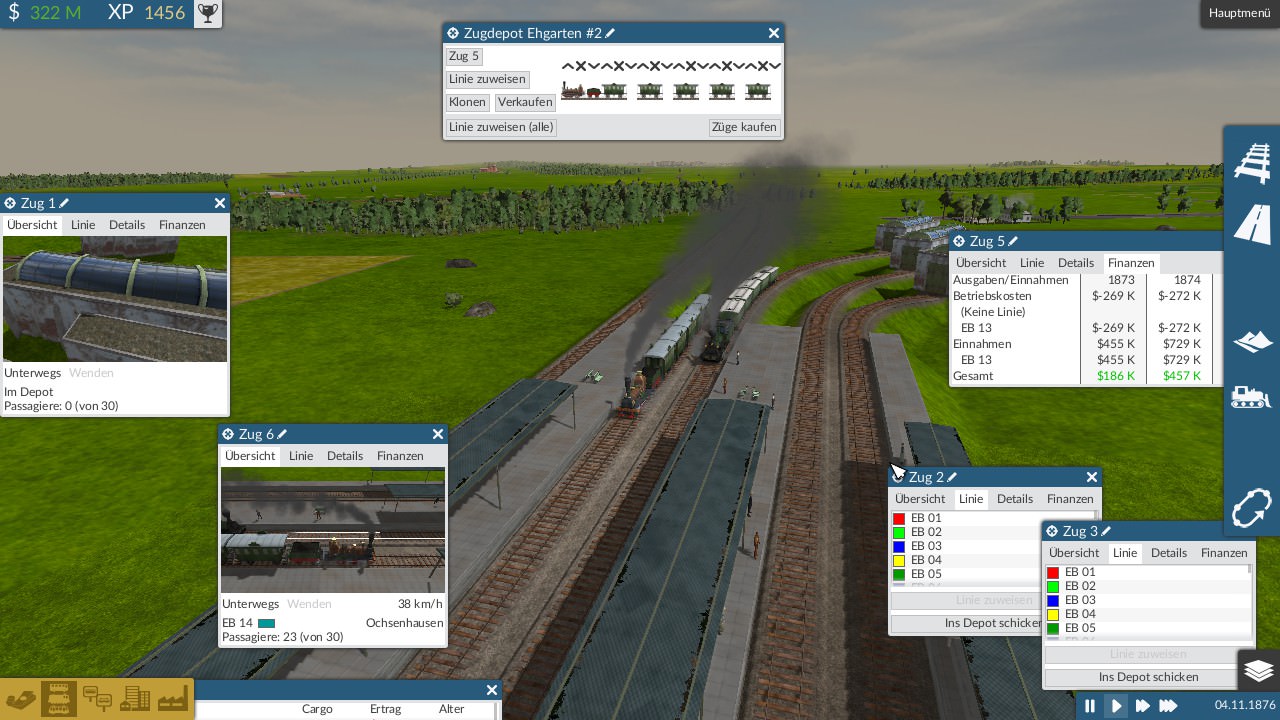Click Zug 6 camera preview thumbnail
Screen dimensions: 1280x720
point(333,530)
